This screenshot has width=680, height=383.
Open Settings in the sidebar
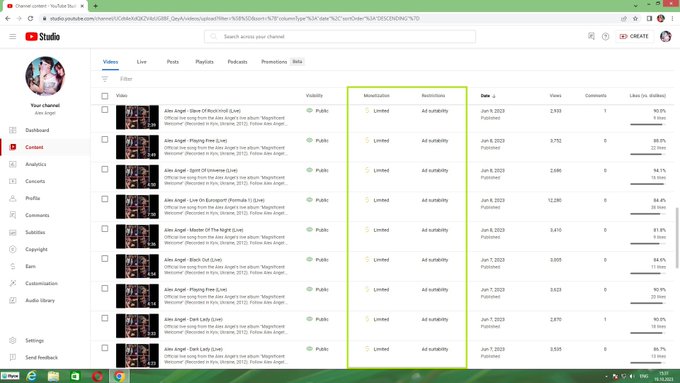tap(34, 340)
